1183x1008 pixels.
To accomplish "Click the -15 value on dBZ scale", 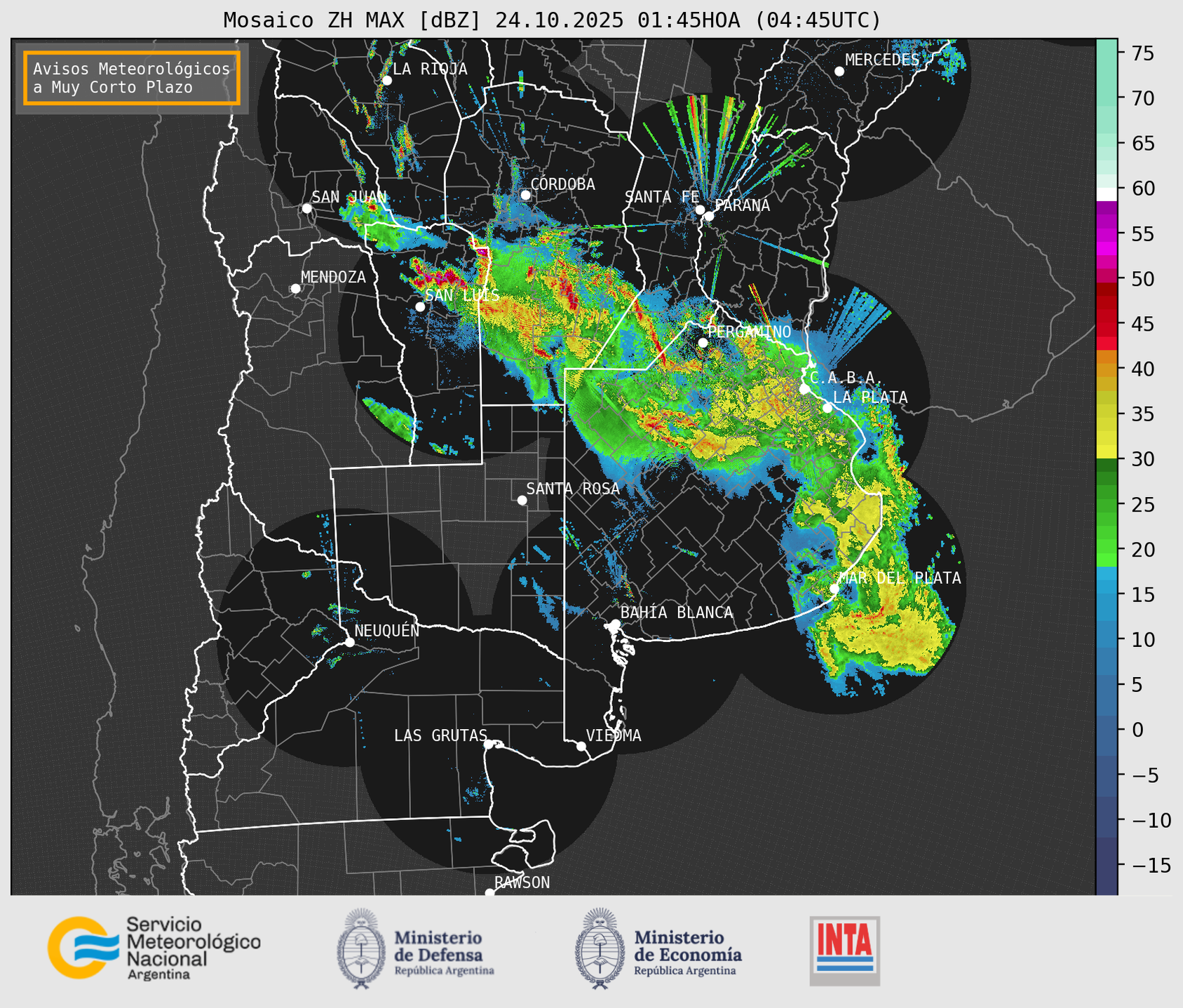I will click(1153, 865).
